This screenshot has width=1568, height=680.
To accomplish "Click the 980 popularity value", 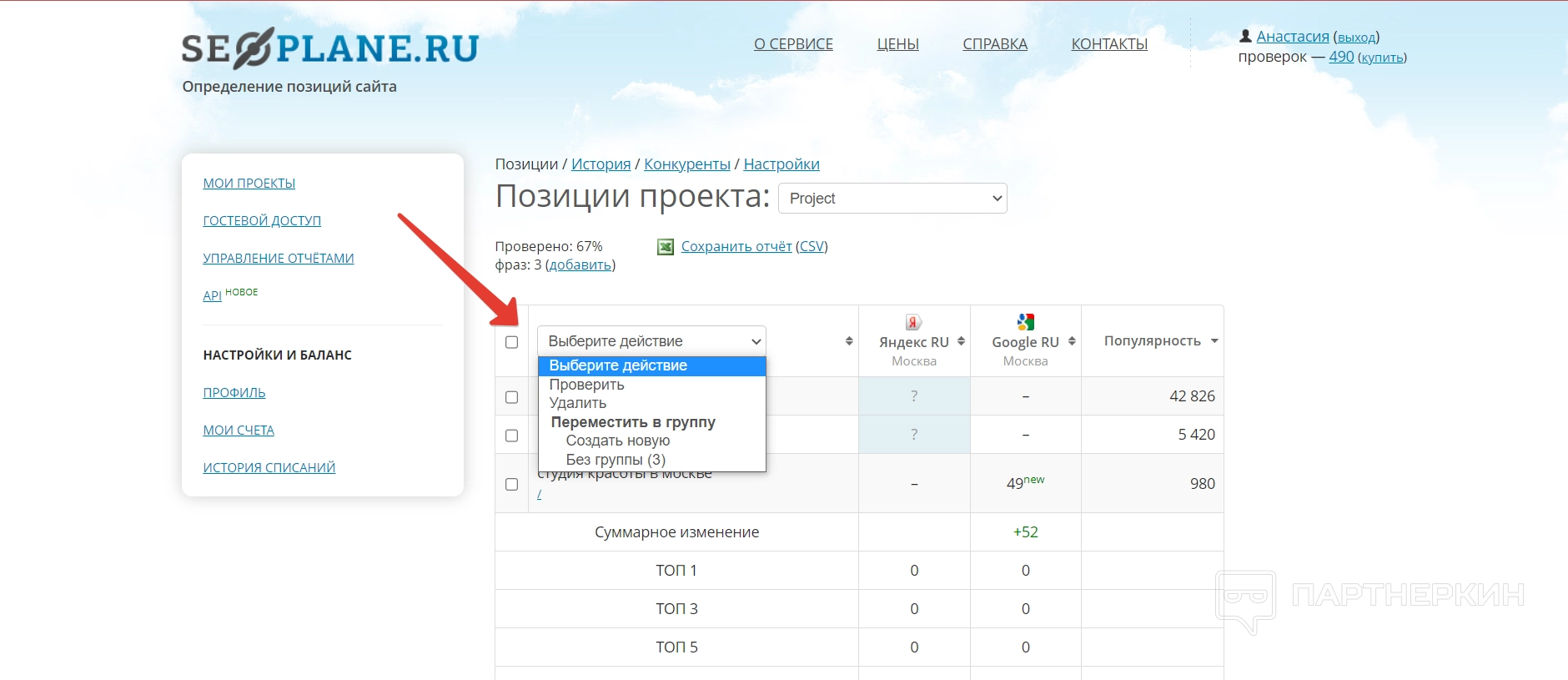I will pos(1203,484).
